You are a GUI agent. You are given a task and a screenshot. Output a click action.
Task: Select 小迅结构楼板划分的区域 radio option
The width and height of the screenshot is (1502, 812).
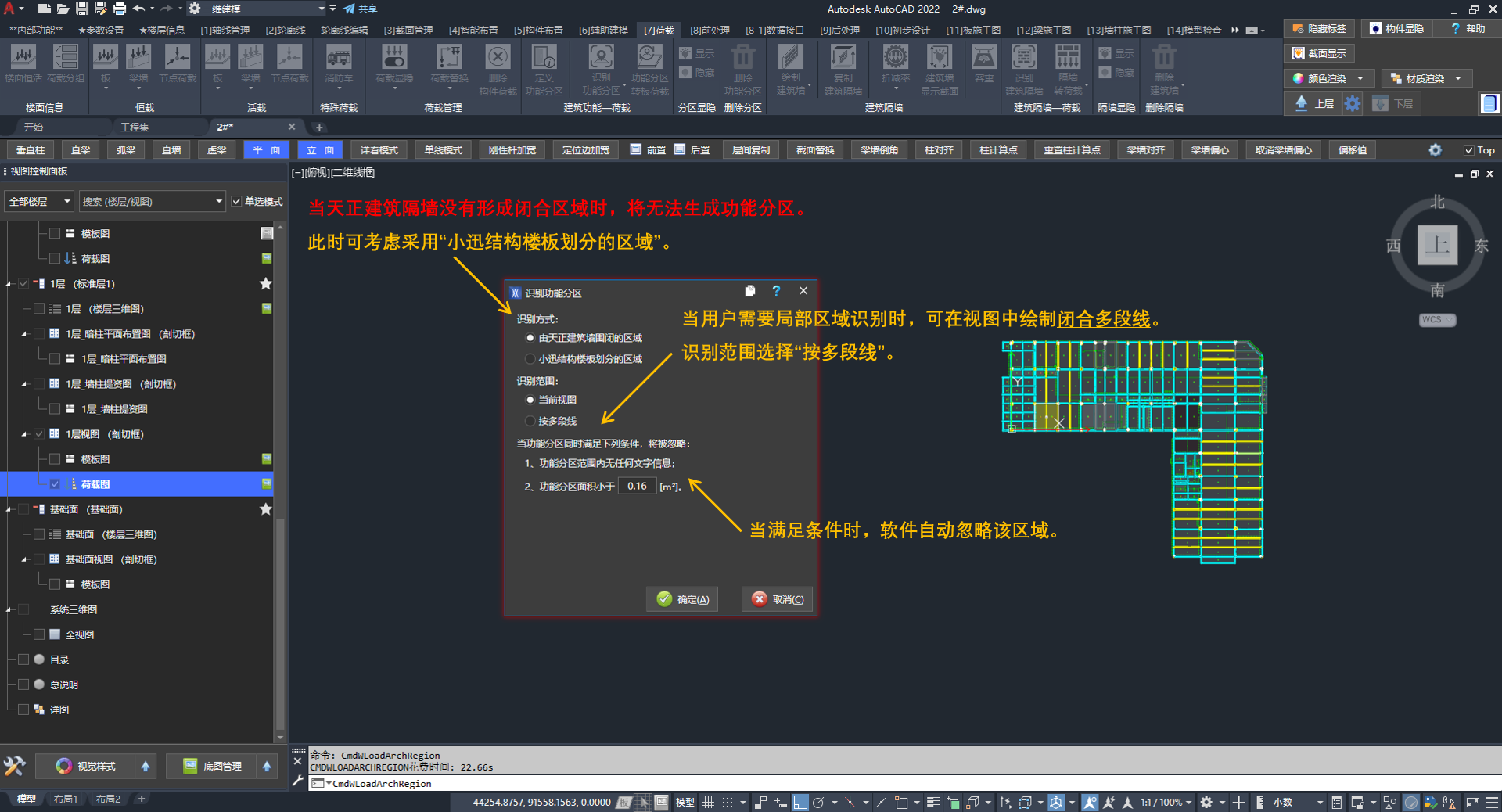(530, 359)
